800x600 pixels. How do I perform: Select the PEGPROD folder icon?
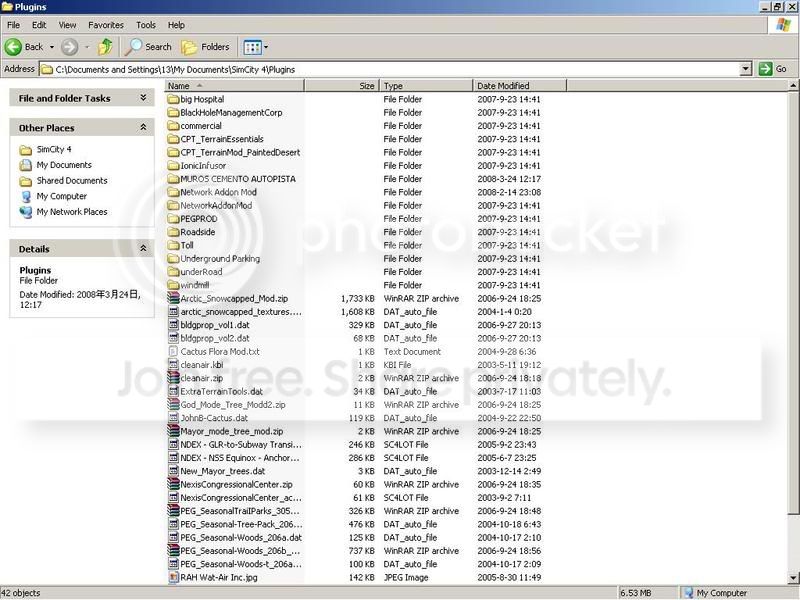(173, 218)
